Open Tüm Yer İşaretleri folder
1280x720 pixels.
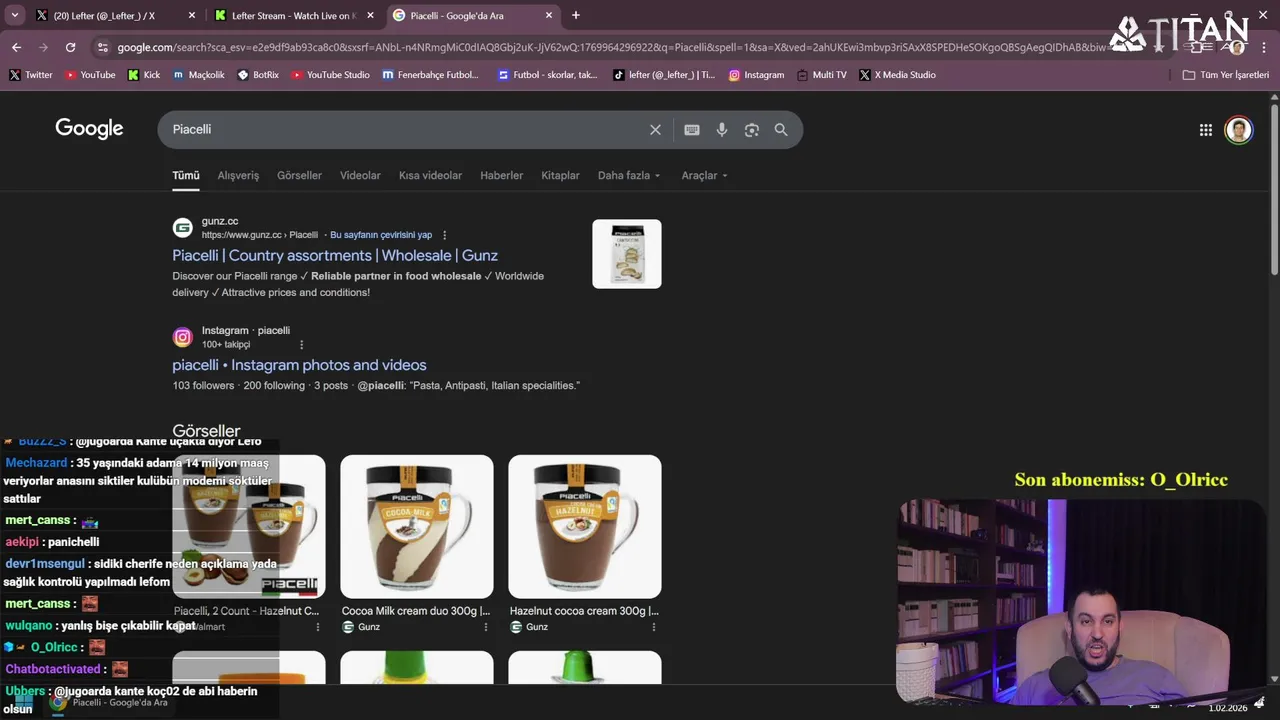click(x=1225, y=75)
